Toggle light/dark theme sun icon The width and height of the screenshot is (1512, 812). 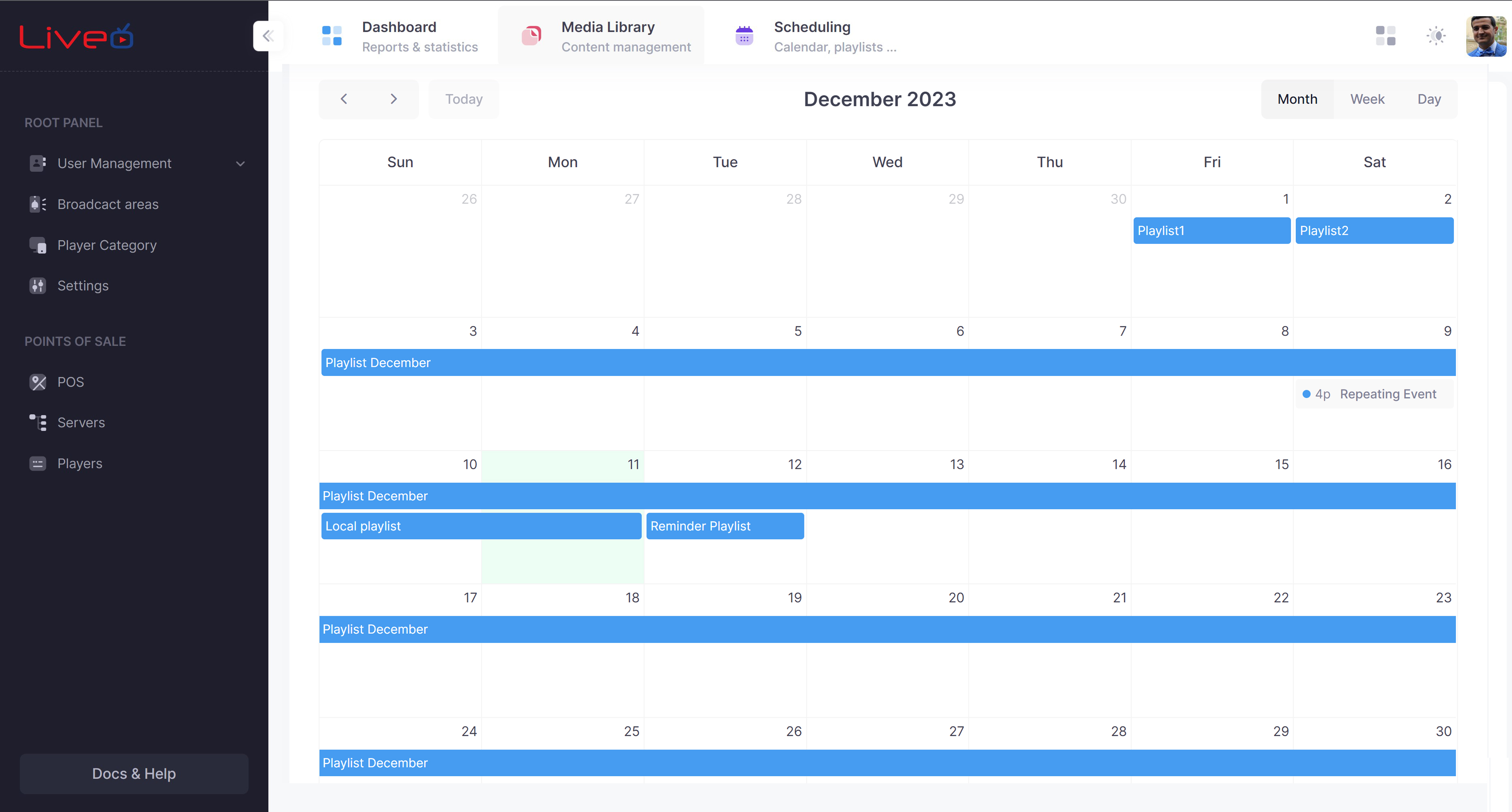tap(1436, 36)
